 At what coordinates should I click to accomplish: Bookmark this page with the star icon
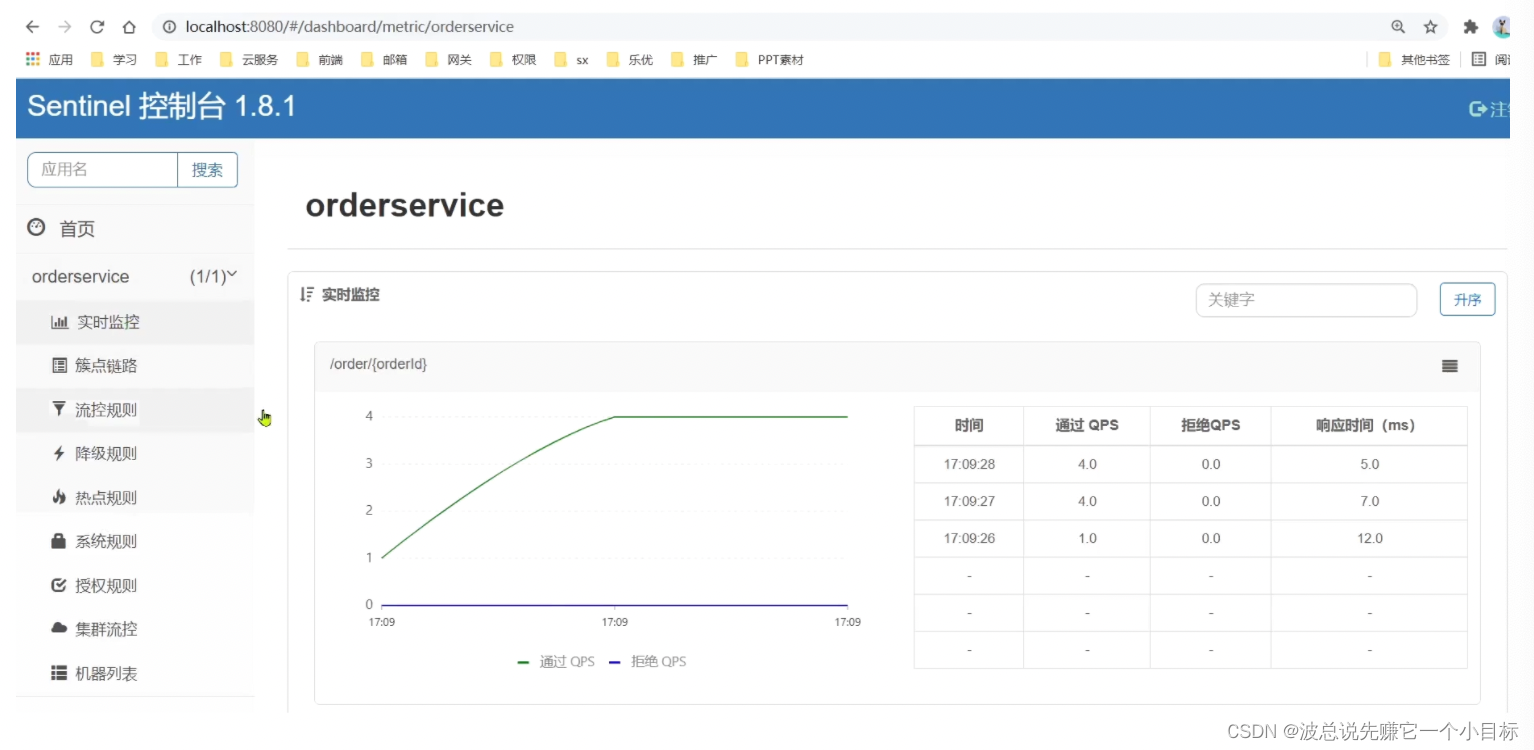click(1431, 27)
